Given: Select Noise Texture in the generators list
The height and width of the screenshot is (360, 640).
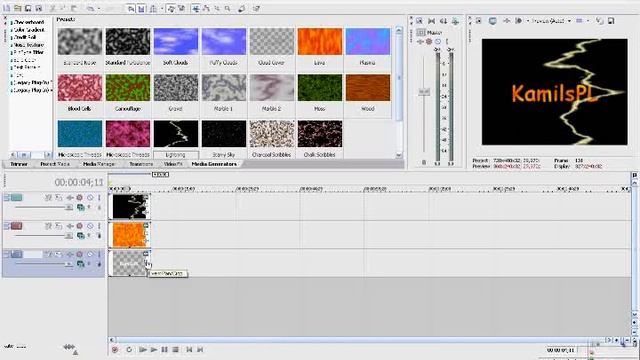Looking at the screenshot, I should click(29, 45).
